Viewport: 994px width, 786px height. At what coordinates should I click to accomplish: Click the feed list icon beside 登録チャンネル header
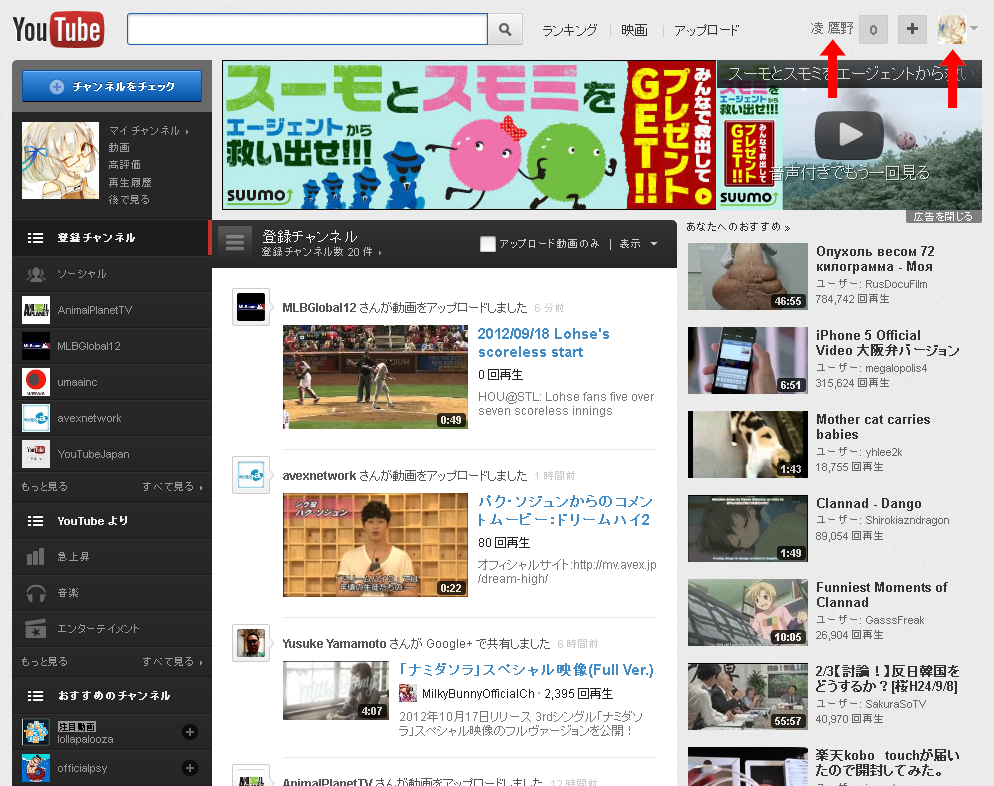point(235,243)
